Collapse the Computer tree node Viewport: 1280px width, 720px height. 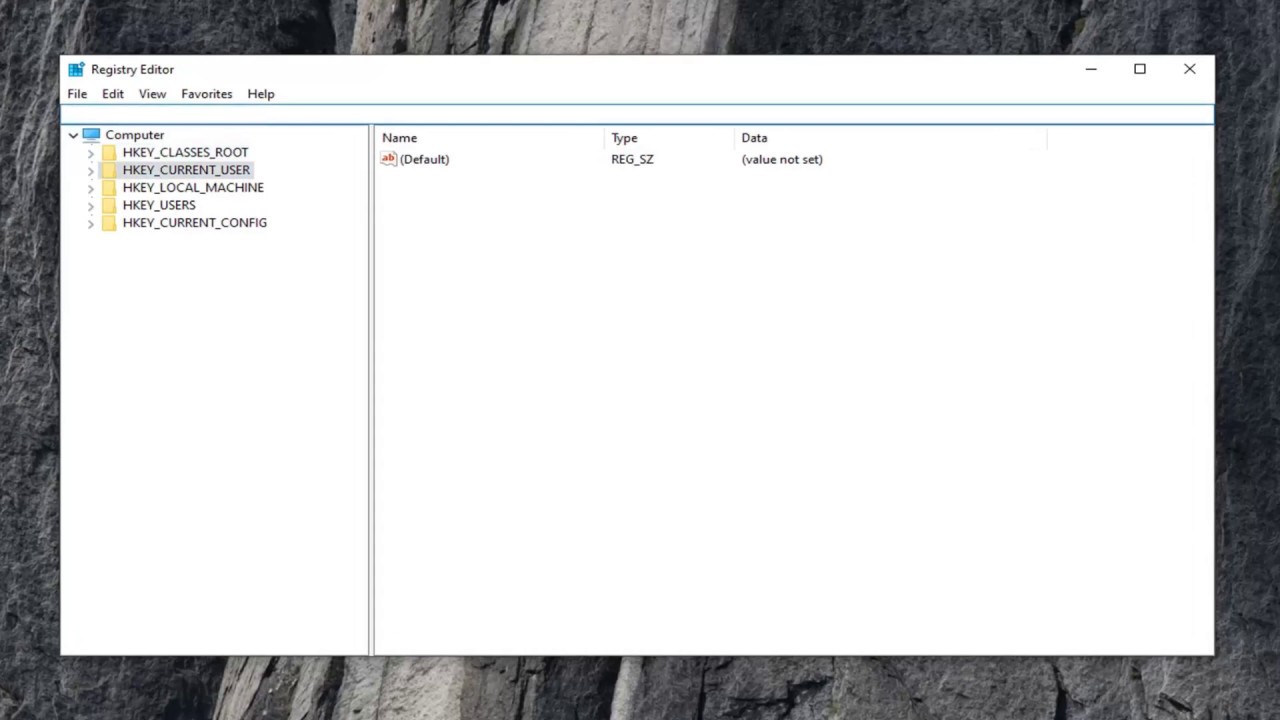(x=73, y=135)
